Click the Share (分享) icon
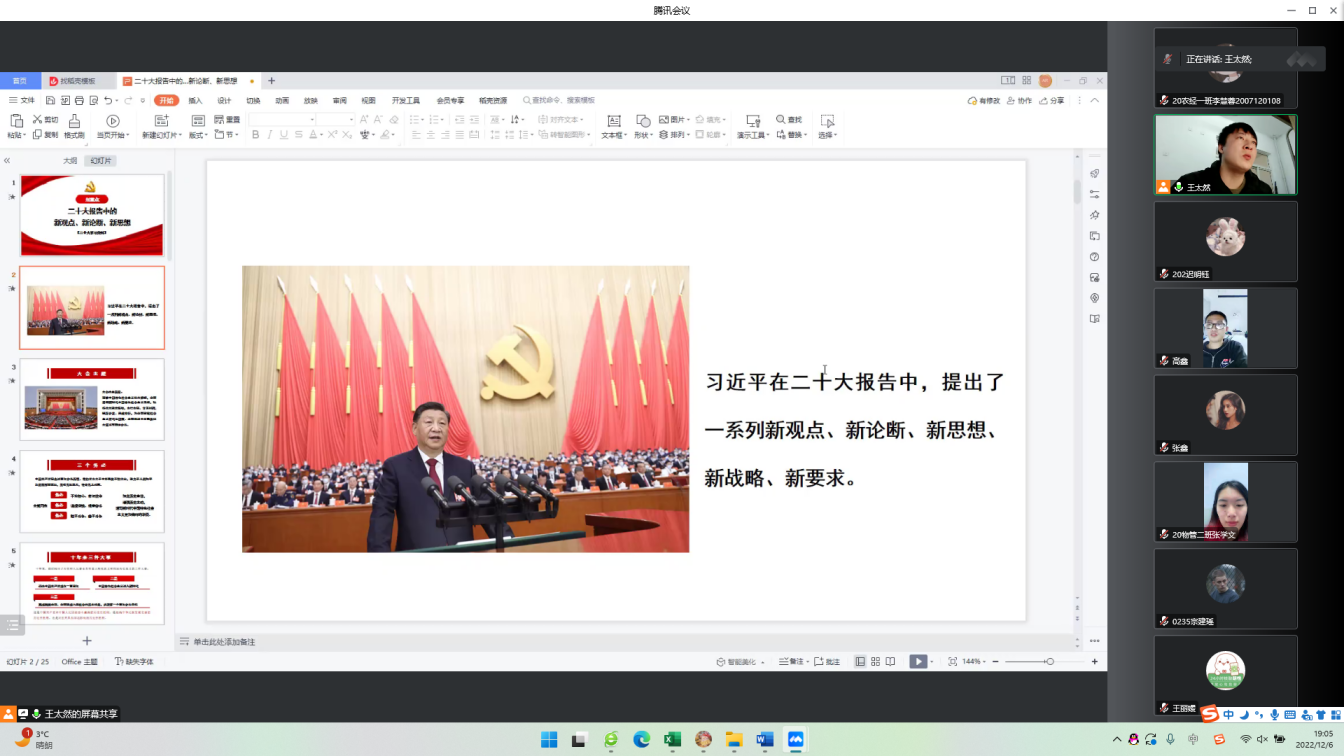 1052,101
